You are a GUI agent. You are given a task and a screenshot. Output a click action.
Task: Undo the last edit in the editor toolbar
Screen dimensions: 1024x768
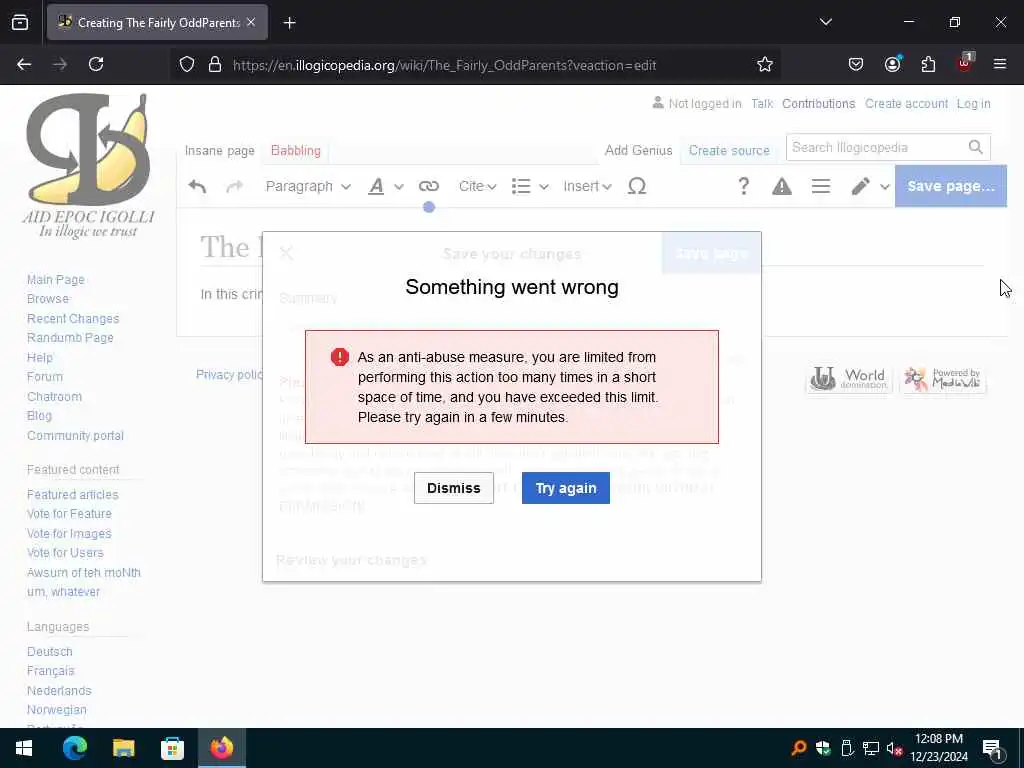(197, 187)
